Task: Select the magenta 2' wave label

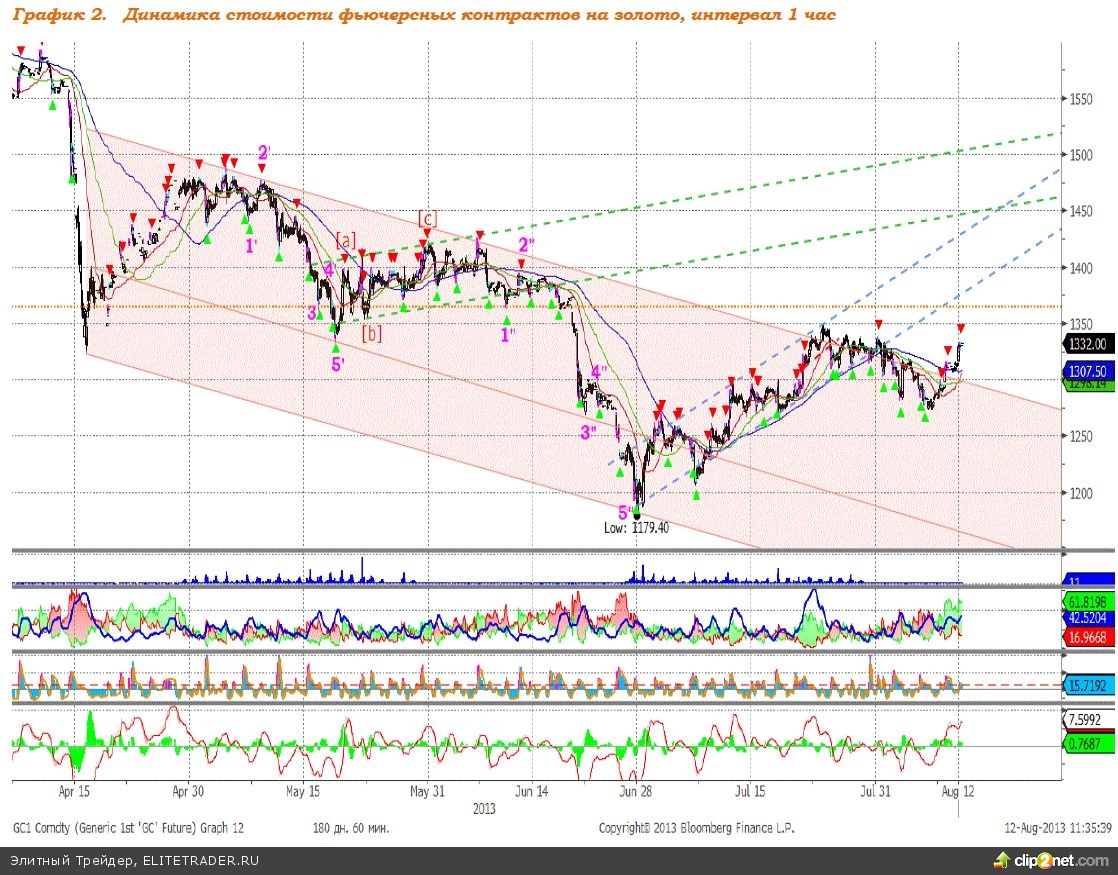Action: pos(264,152)
